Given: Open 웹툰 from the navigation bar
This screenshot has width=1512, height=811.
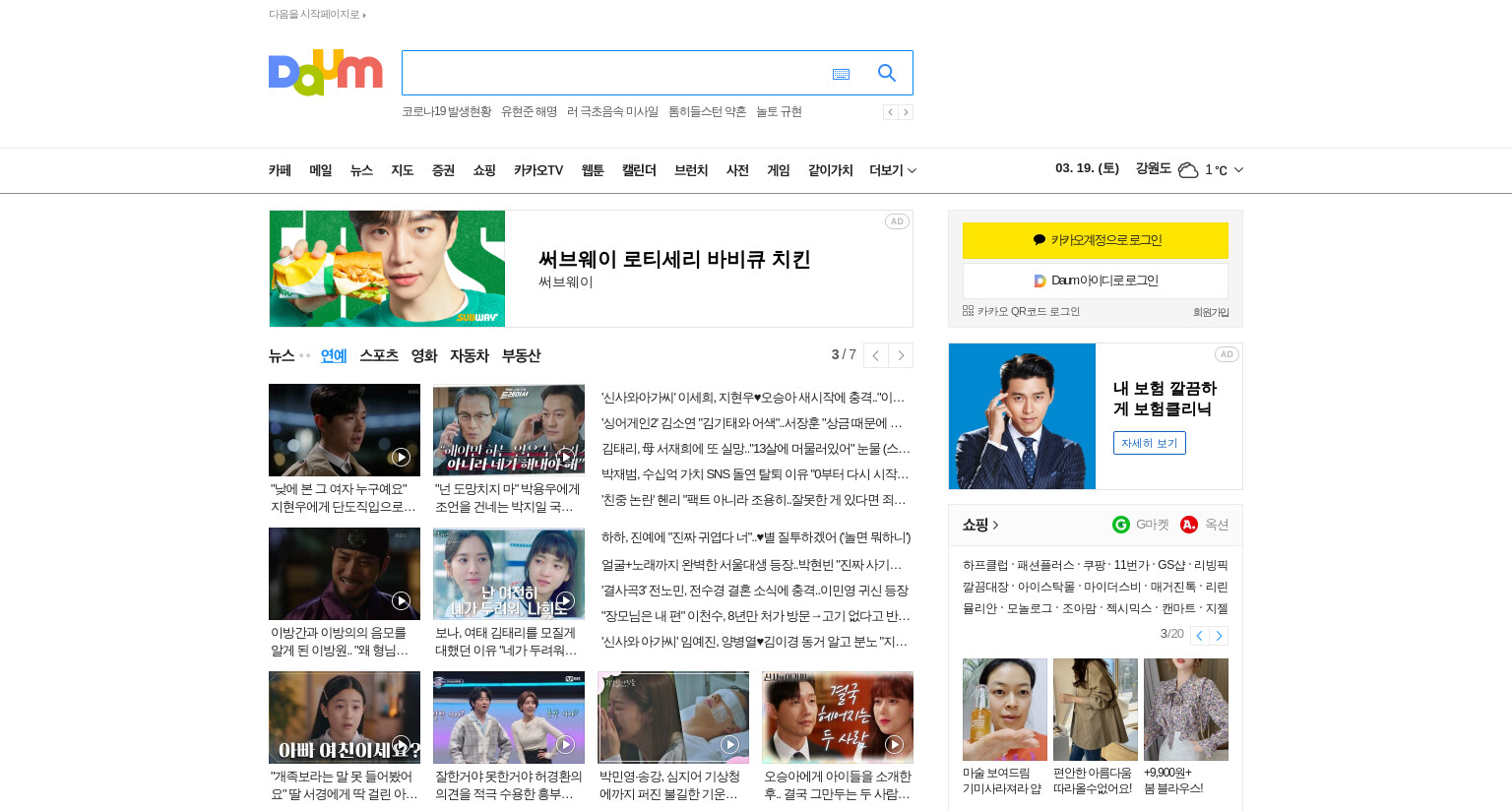Looking at the screenshot, I should pyautogui.click(x=593, y=170).
